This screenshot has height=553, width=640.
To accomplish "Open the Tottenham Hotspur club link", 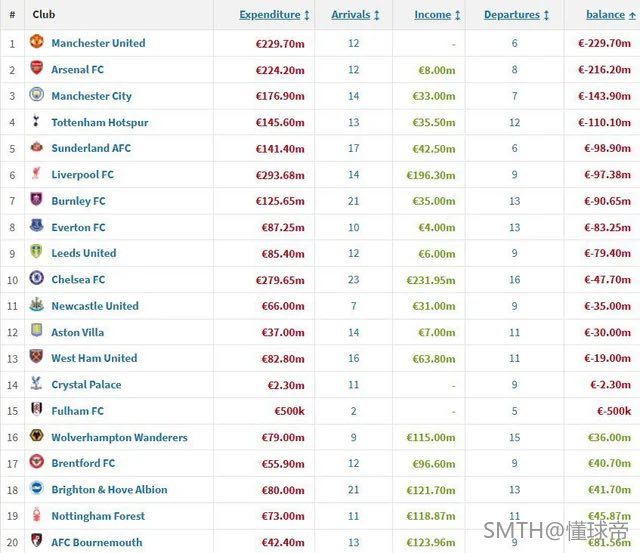I will click(100, 122).
